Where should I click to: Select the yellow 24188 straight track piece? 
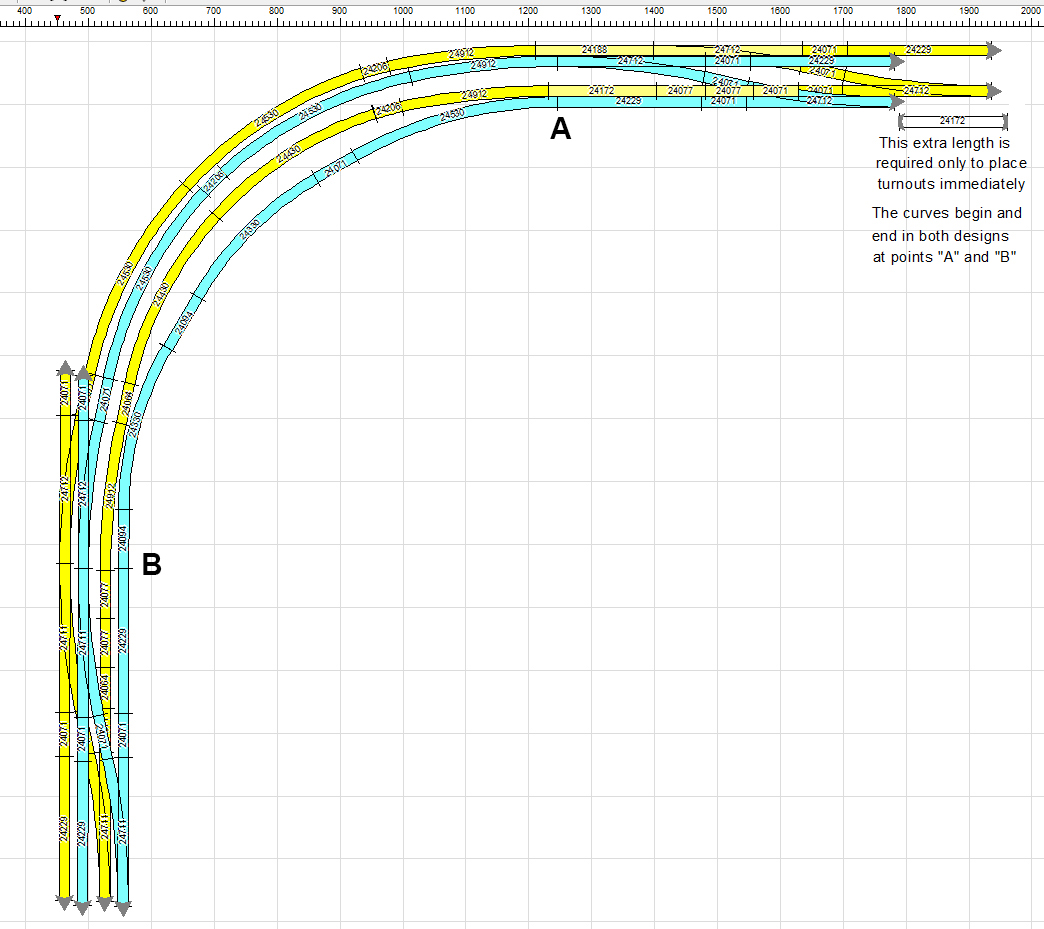(594, 49)
